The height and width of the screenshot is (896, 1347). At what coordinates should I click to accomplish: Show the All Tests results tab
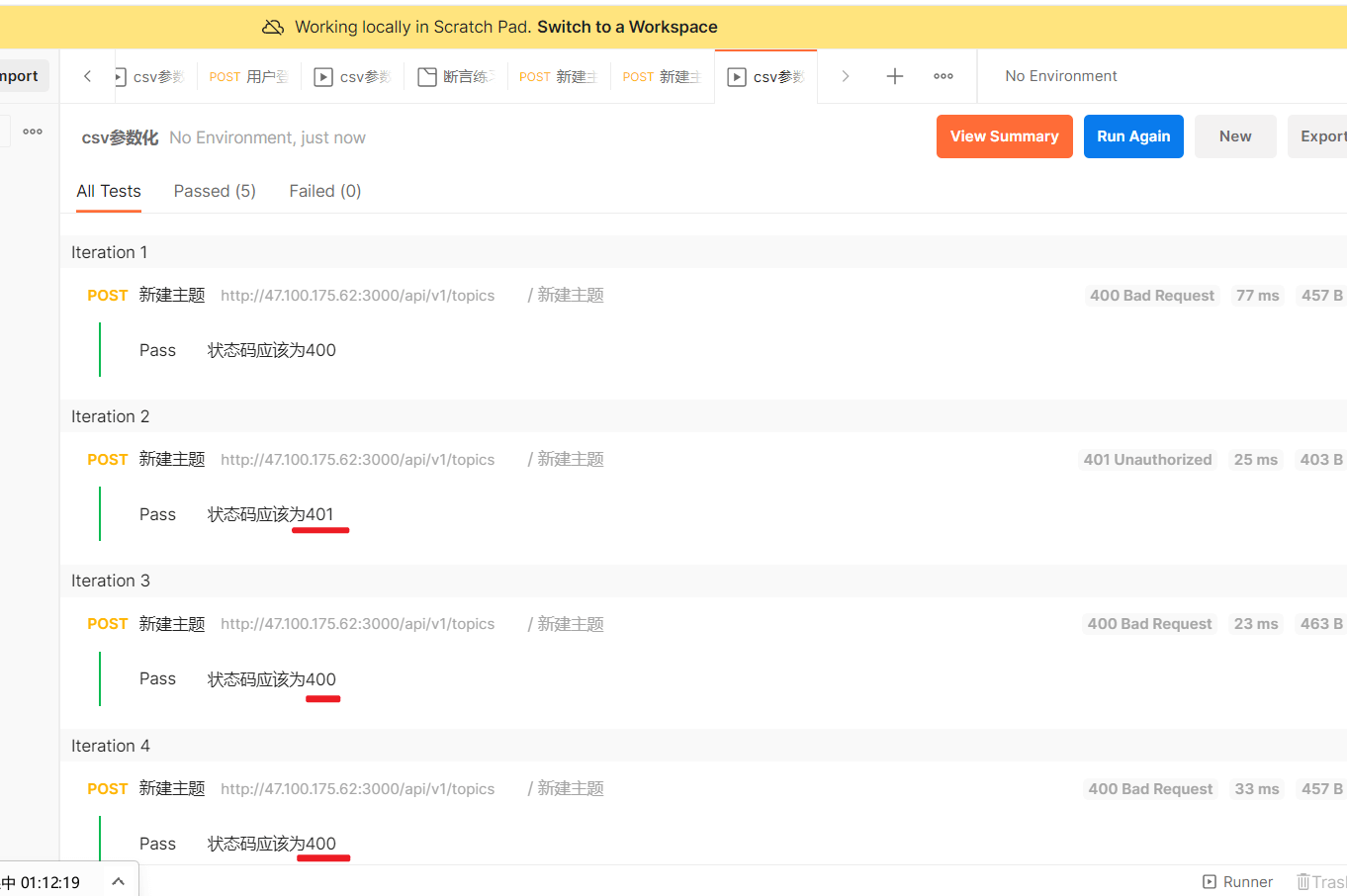click(109, 191)
